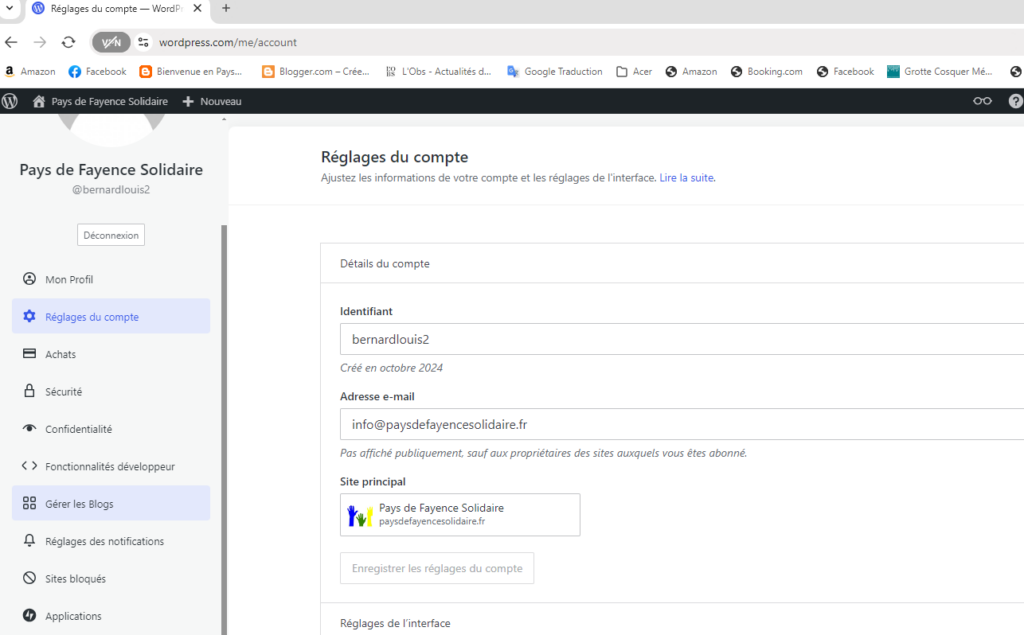Screen dimensions: 1024x635
Task: Select Mon Profil in the sidebar
Action: [x=69, y=279]
